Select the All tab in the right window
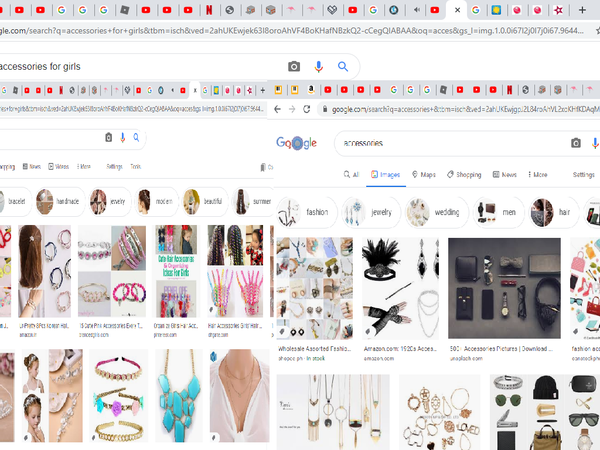600x450 pixels. (351, 174)
